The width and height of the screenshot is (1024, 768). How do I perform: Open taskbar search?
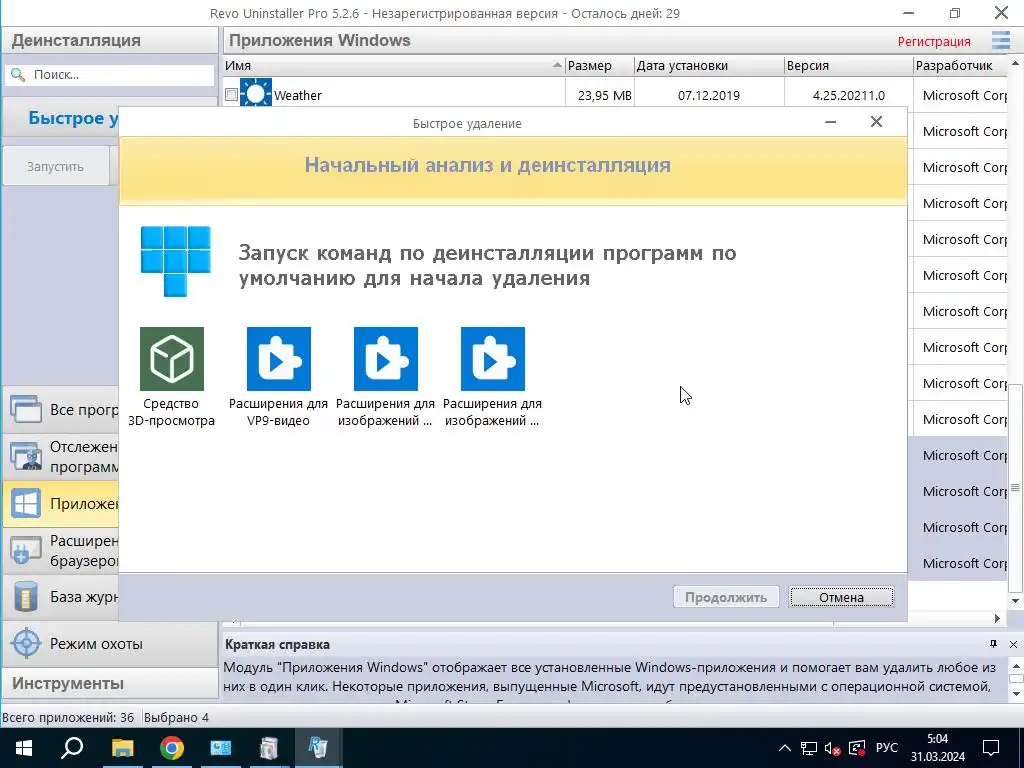(72, 748)
